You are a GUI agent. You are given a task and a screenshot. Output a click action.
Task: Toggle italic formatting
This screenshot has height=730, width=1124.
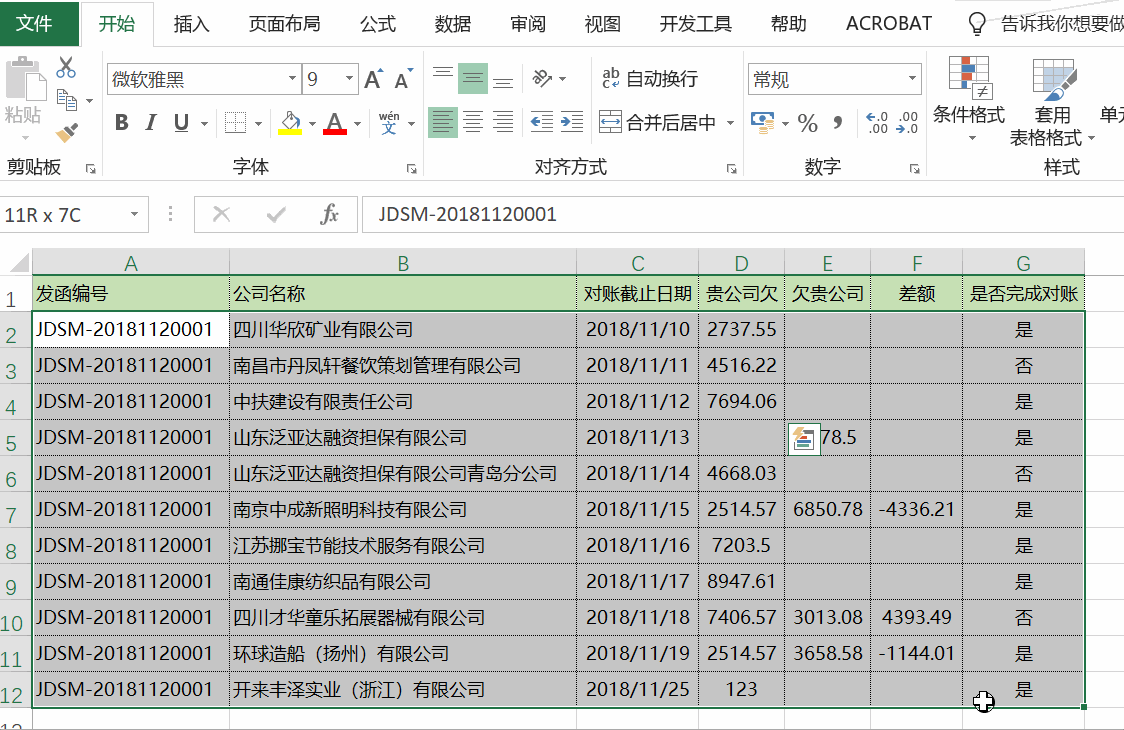[x=151, y=123]
